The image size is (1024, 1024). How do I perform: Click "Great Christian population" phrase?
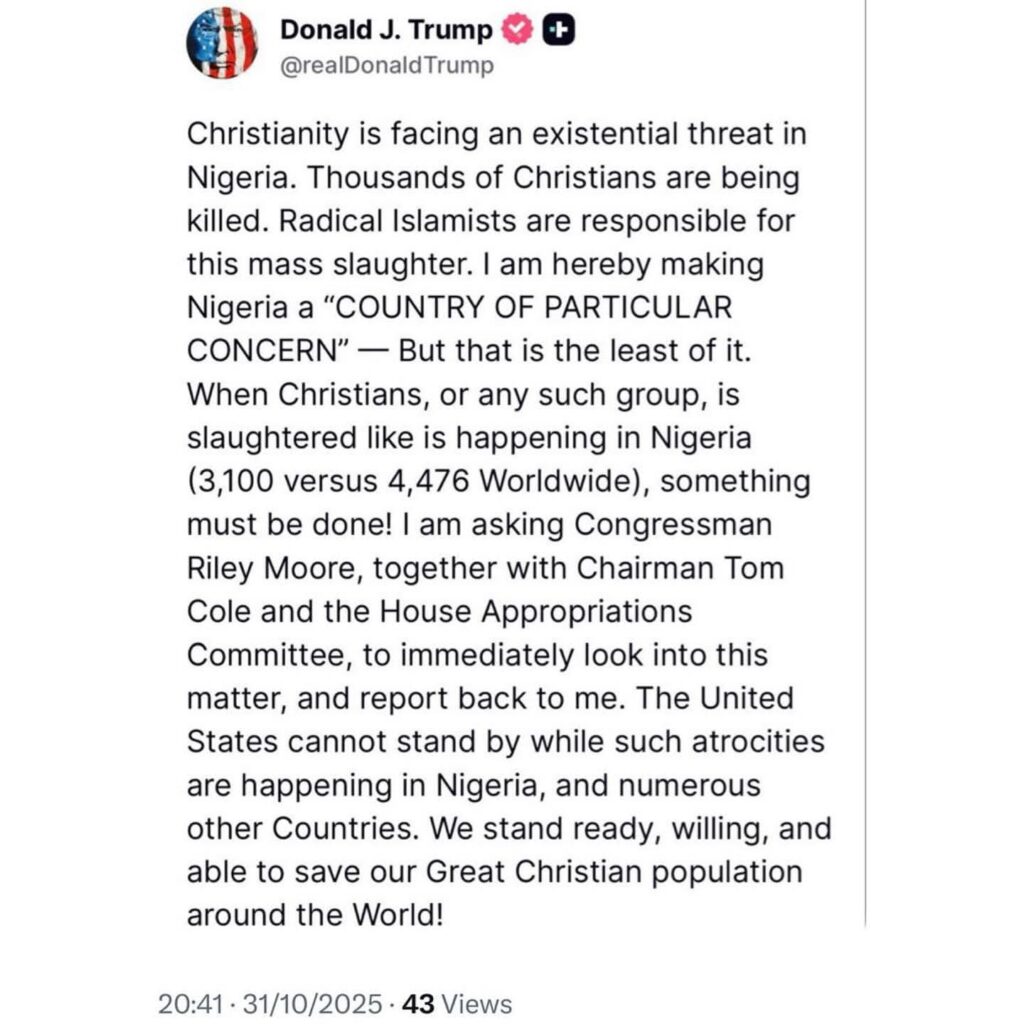coord(614,872)
